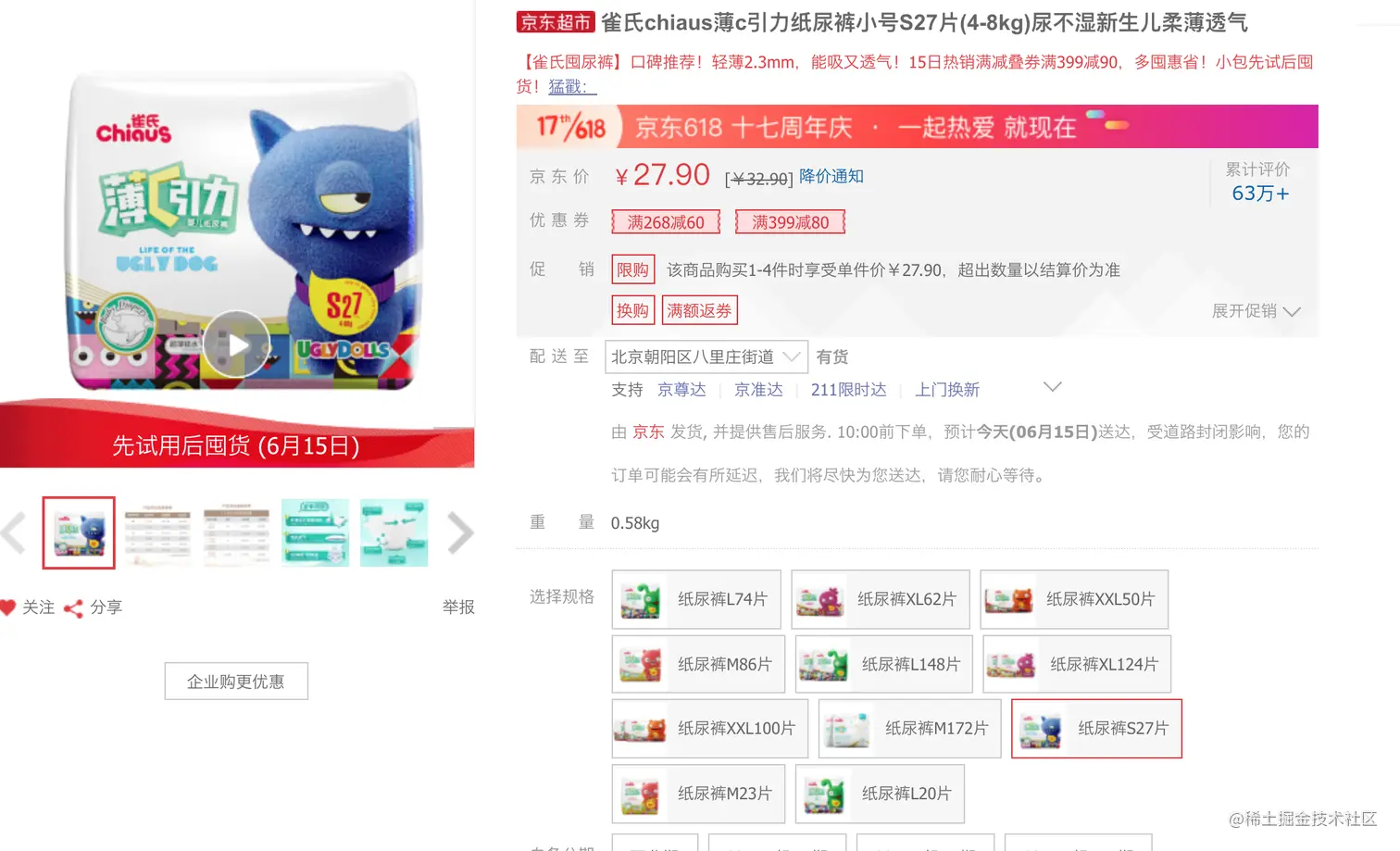Show next thumbnails with right arrow

(x=460, y=533)
